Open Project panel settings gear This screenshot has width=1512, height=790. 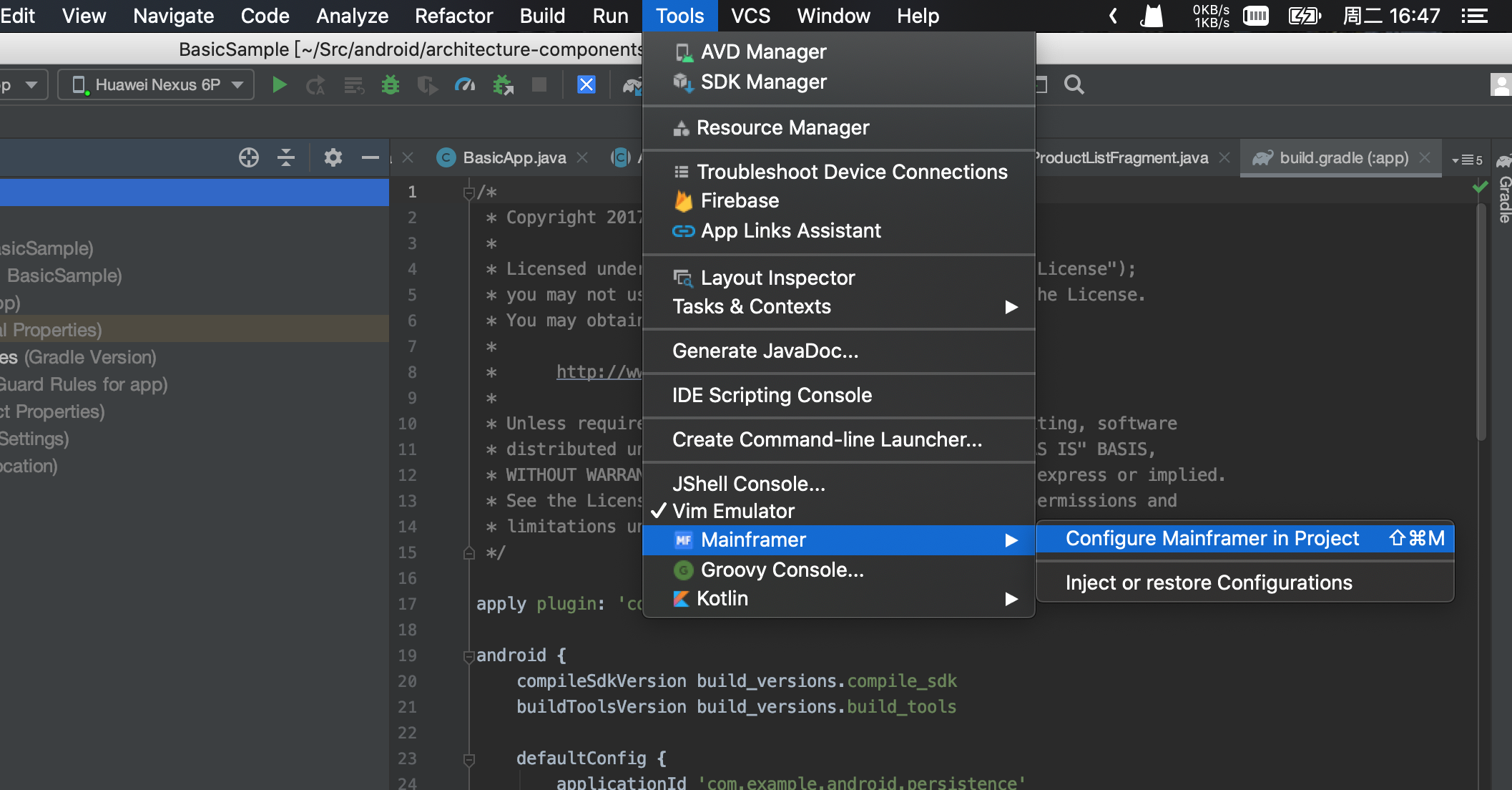pyautogui.click(x=333, y=157)
